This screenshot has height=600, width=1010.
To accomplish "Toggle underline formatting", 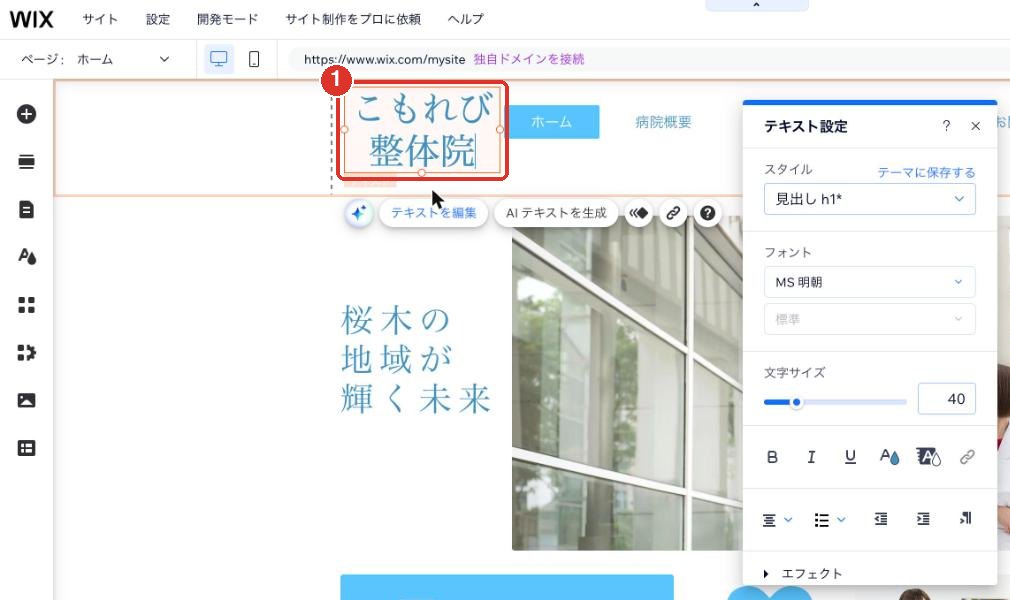I will [850, 457].
